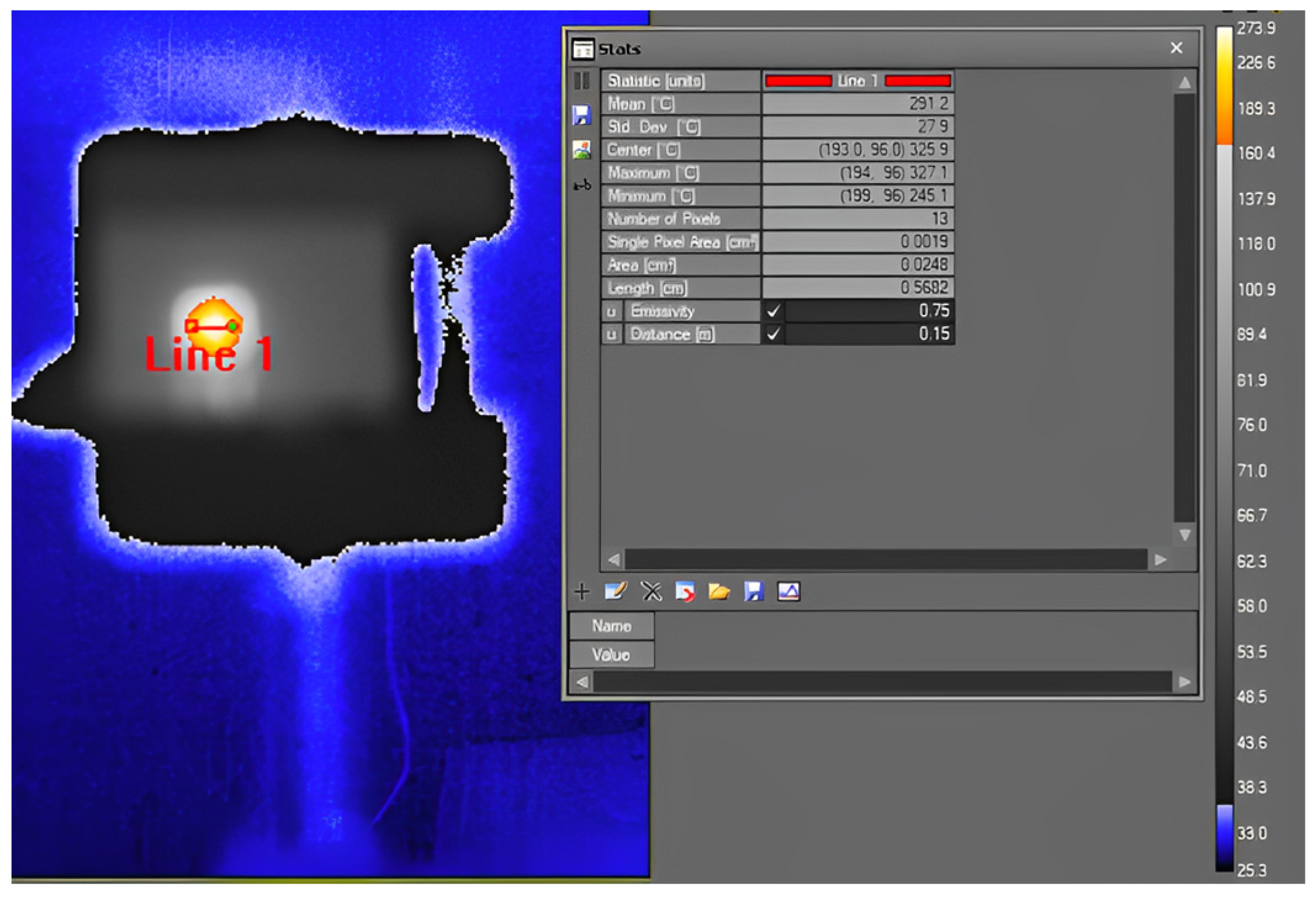This screenshot has height=897, width=1316.
Task: Click the graph profile icon in bottom toolbar
Action: pyautogui.click(x=788, y=592)
